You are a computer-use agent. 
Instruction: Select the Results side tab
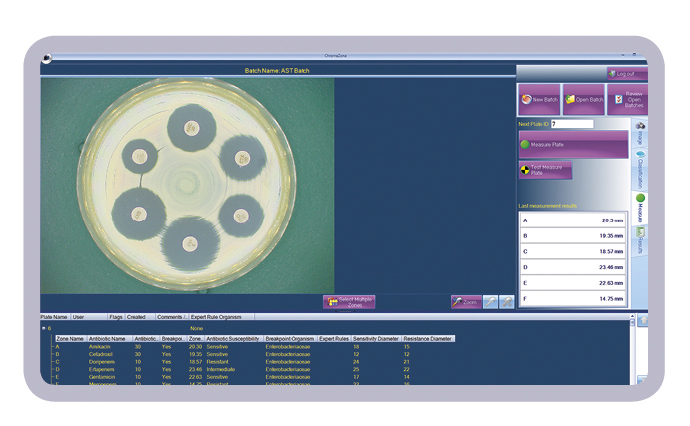pos(640,241)
